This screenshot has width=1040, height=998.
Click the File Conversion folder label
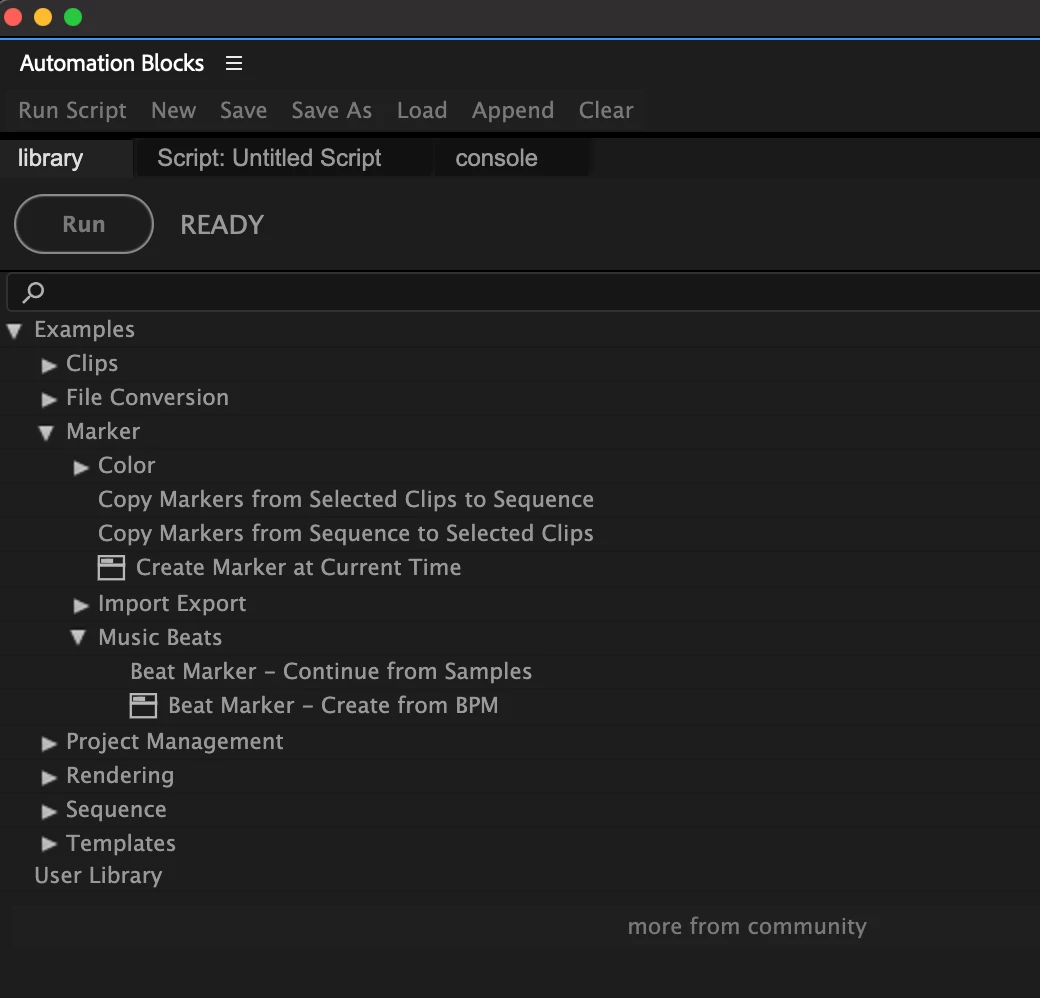pos(147,397)
